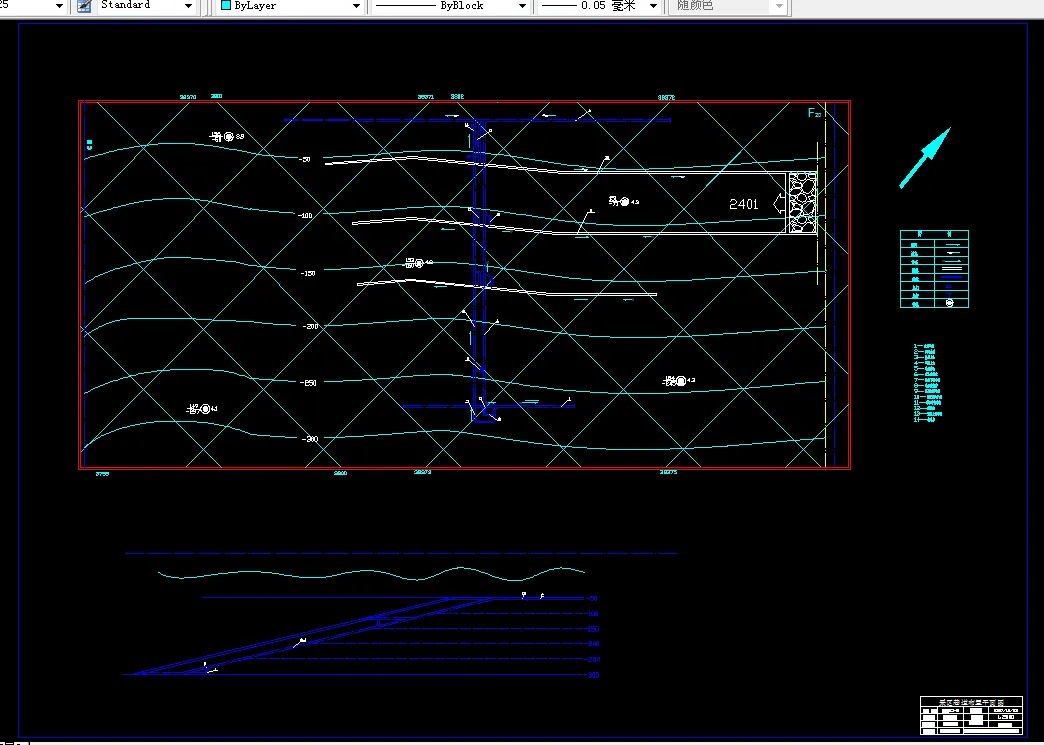Screen dimensions: 1044x745
Task: Select the -100 contour label in plan view
Action: pyautogui.click(x=305, y=216)
